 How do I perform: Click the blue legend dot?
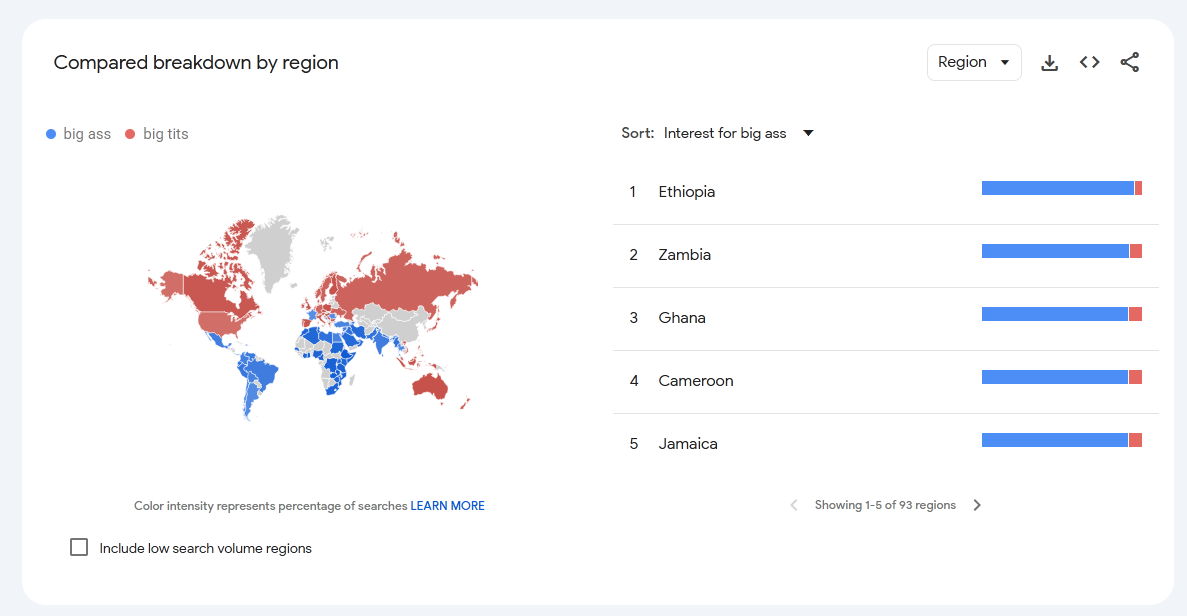(51, 134)
